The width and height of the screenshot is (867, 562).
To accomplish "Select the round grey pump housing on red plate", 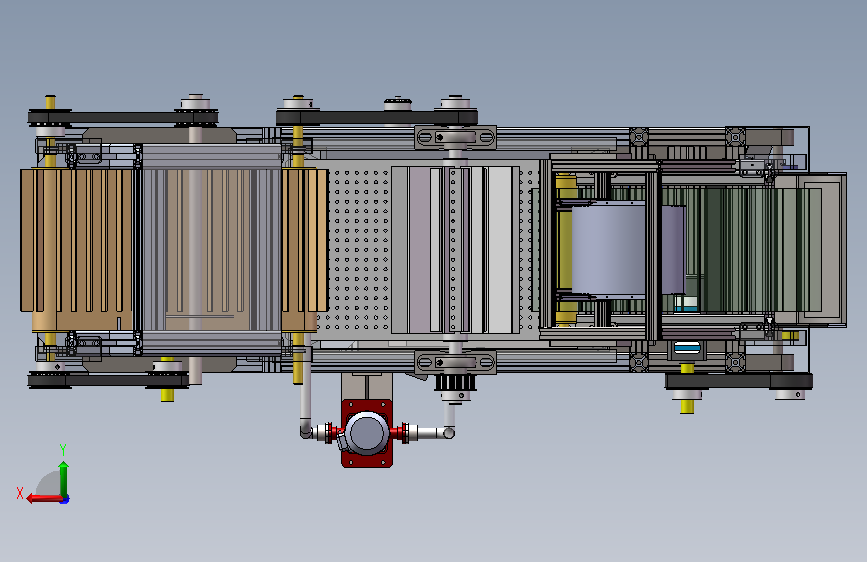I will pyautogui.click(x=366, y=433).
